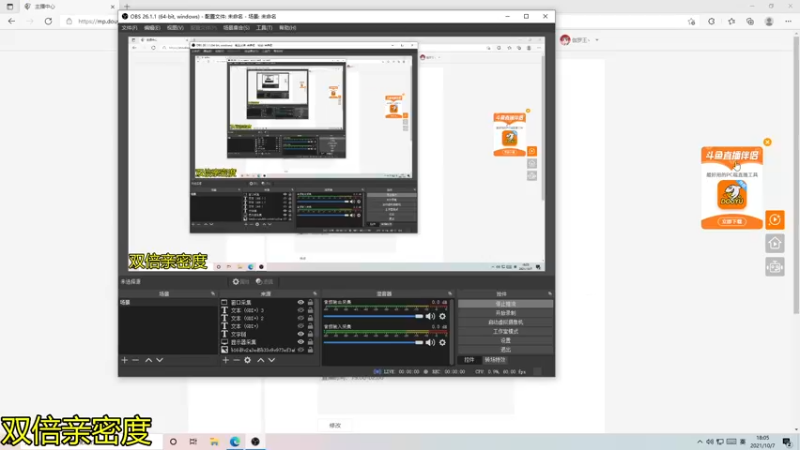Image resolution: width=800 pixels, height=450 pixels.
Task: Open source 滤镜 button above docks
Action: (x=264, y=282)
